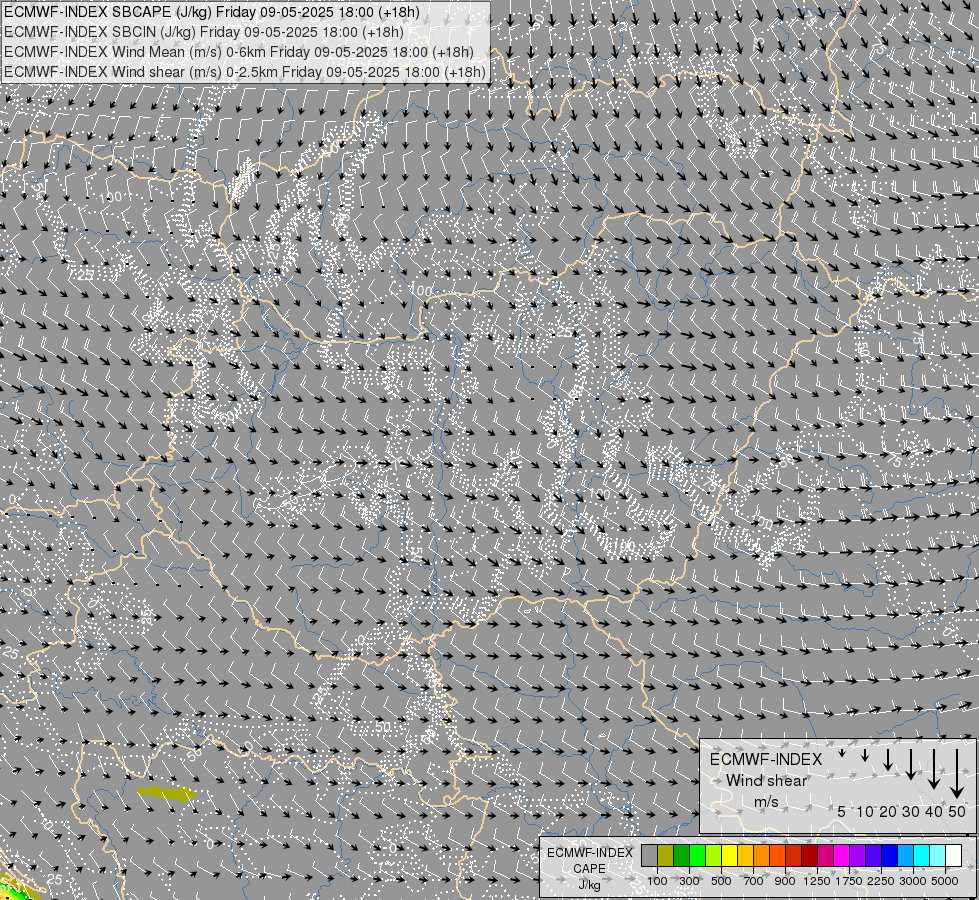
Task: Click the '900' CAPE scale value
Action: (x=785, y=881)
